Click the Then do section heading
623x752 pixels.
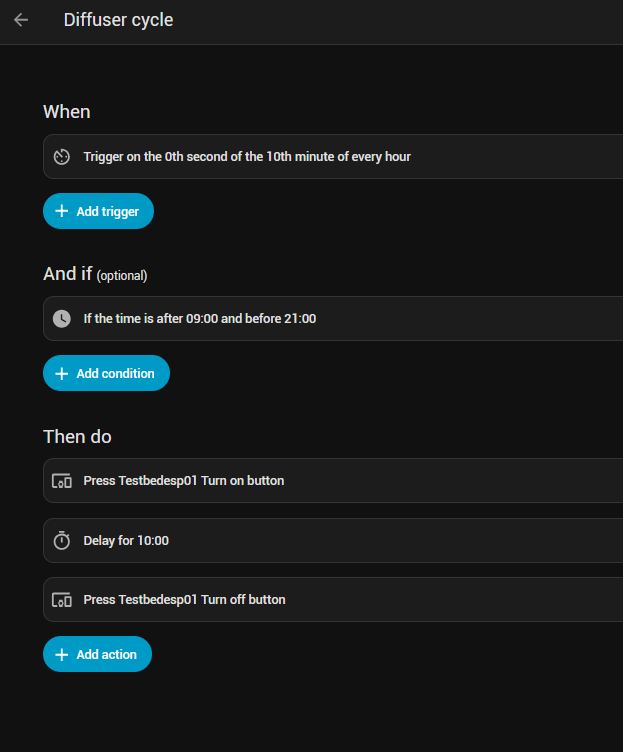point(77,437)
